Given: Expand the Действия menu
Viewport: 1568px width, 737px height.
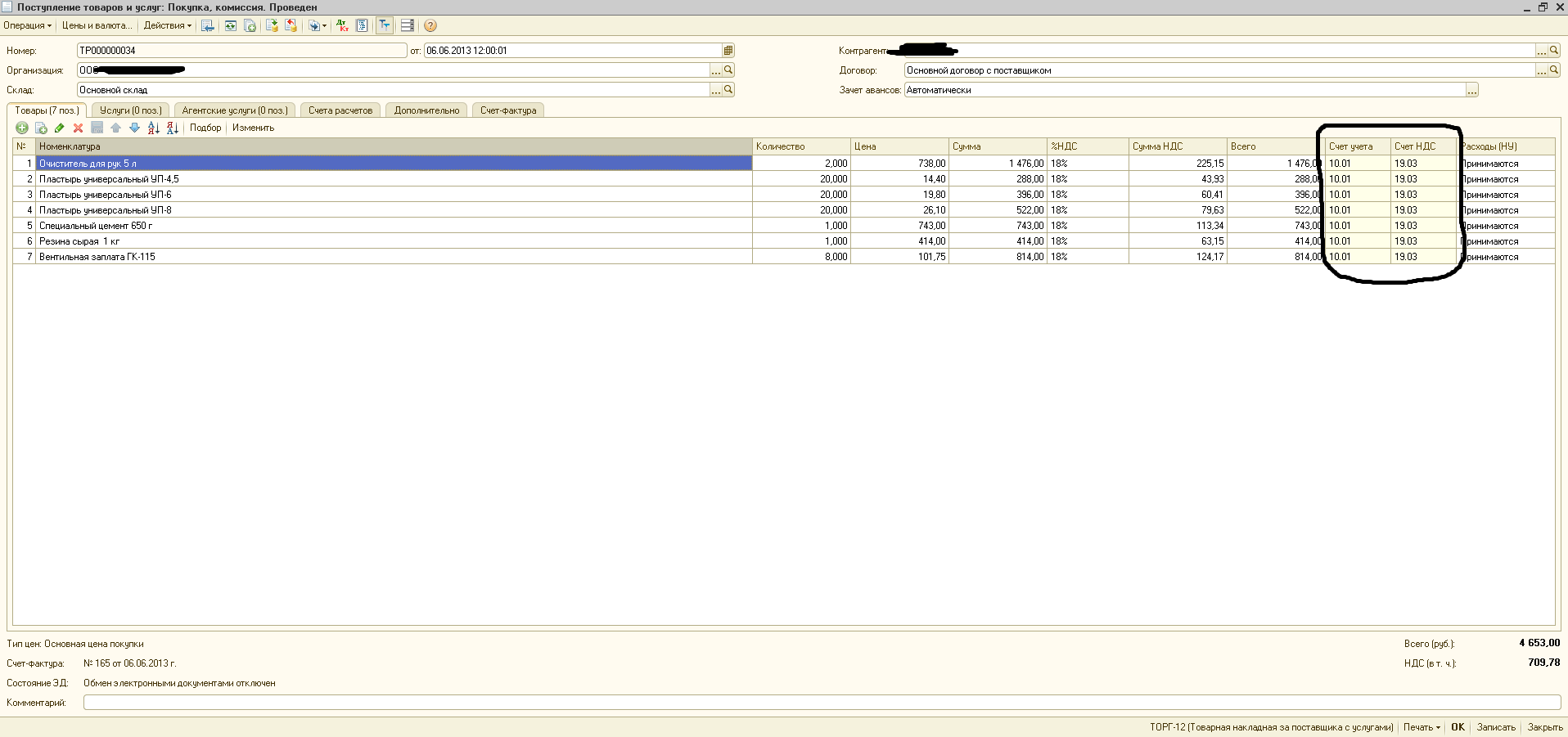Looking at the screenshot, I should click(x=167, y=25).
